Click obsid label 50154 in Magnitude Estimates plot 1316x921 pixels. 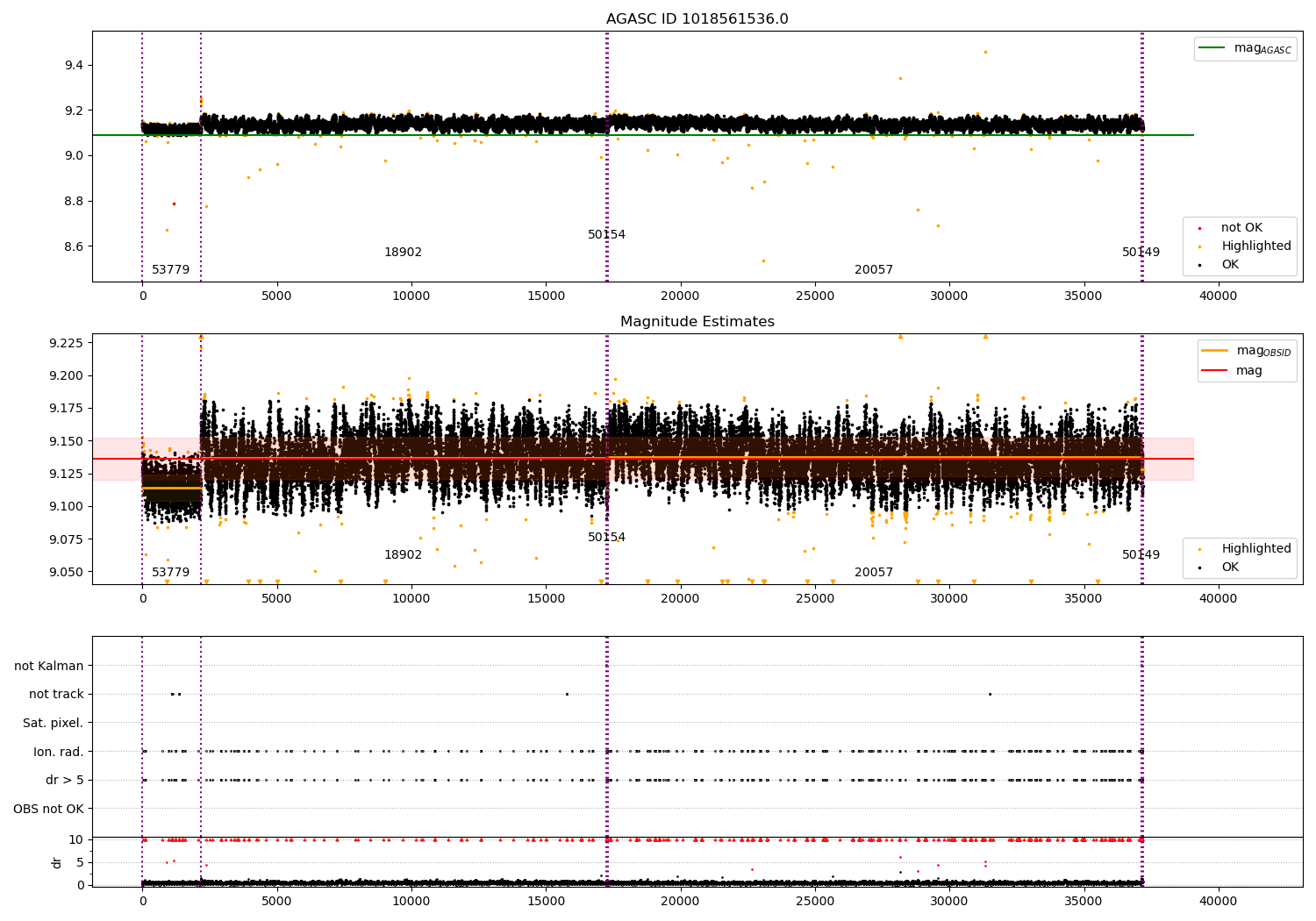606,538
